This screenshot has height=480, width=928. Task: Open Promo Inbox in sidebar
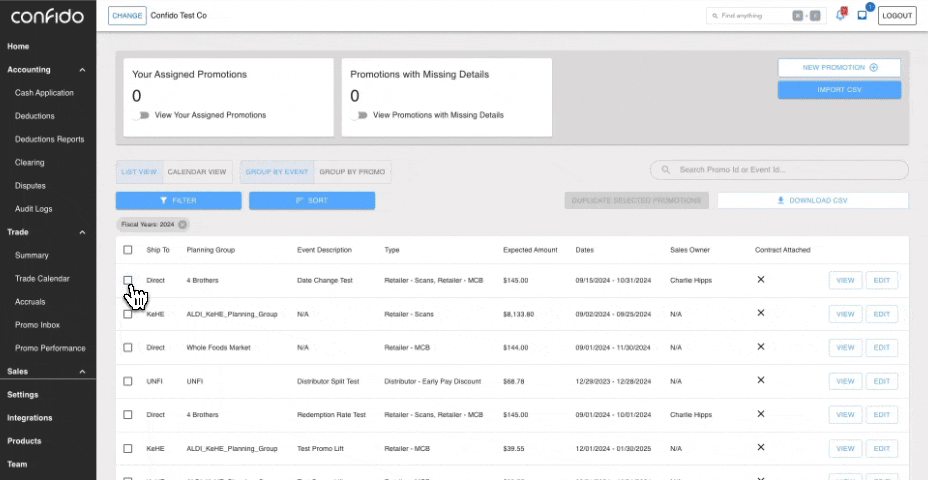pos(37,325)
